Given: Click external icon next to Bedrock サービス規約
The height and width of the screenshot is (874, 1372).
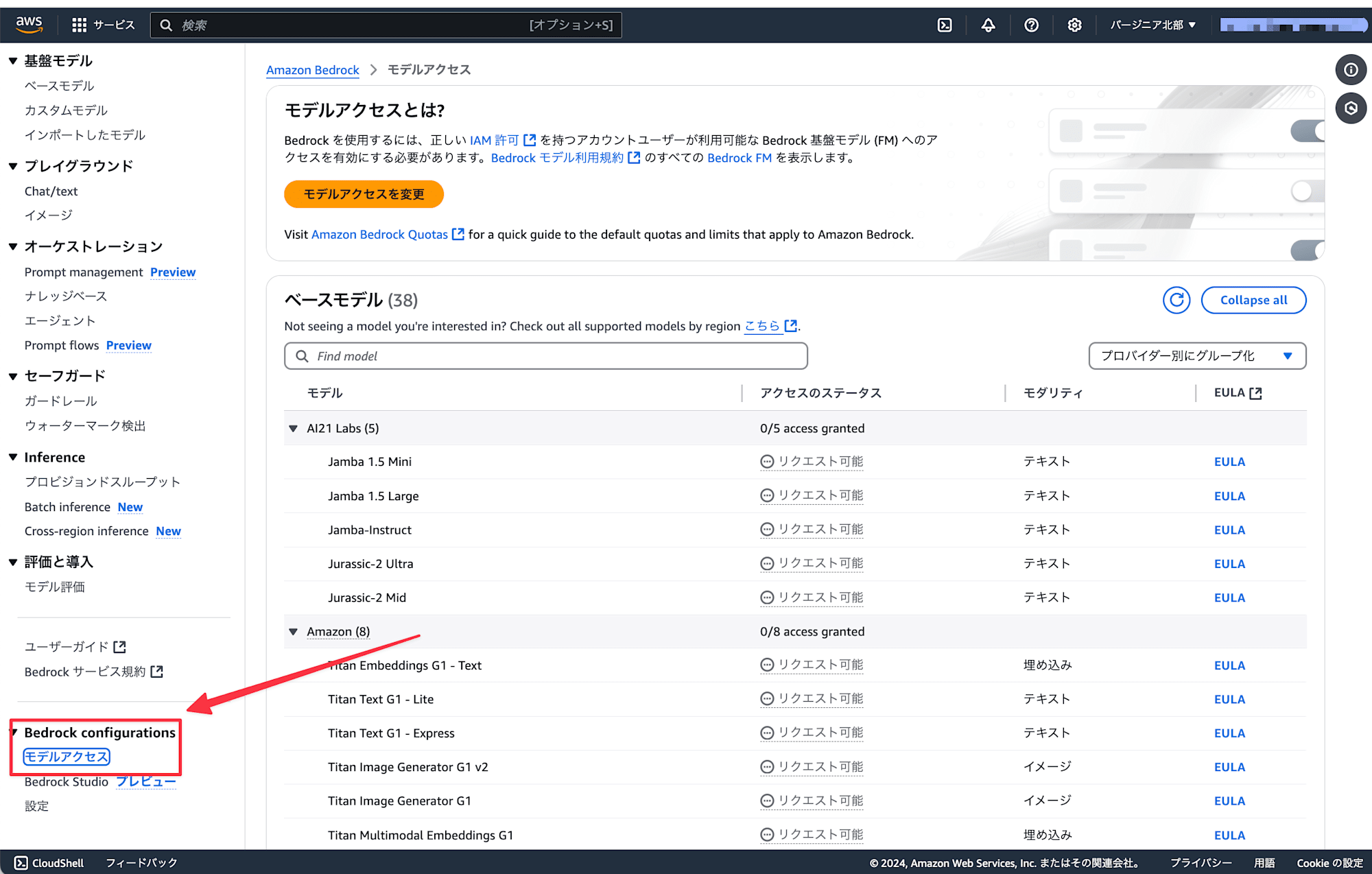Looking at the screenshot, I should click(156, 672).
